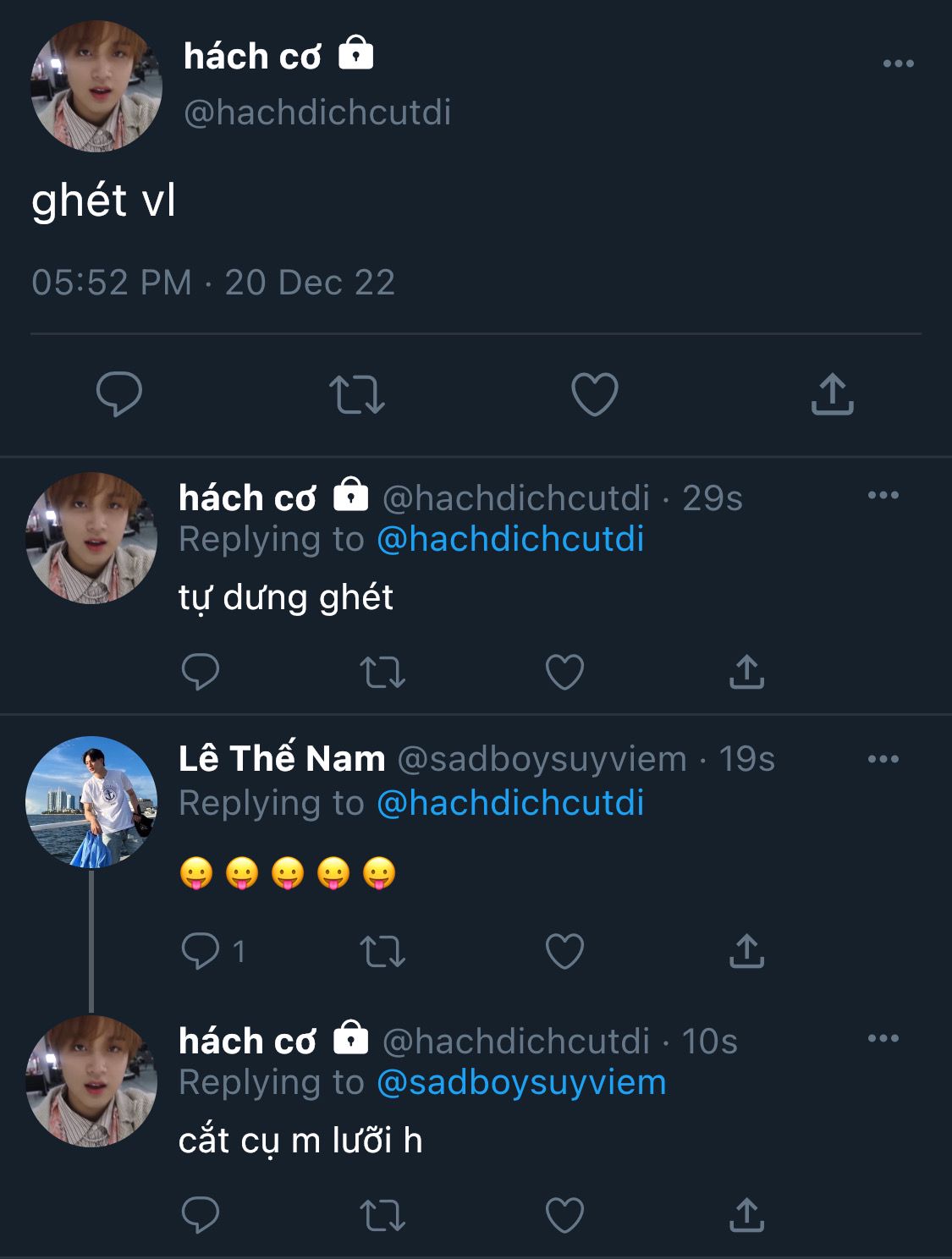This screenshot has height=1259, width=952.
Task: Like the "tự dưng ghét" reply
Action: click(564, 673)
